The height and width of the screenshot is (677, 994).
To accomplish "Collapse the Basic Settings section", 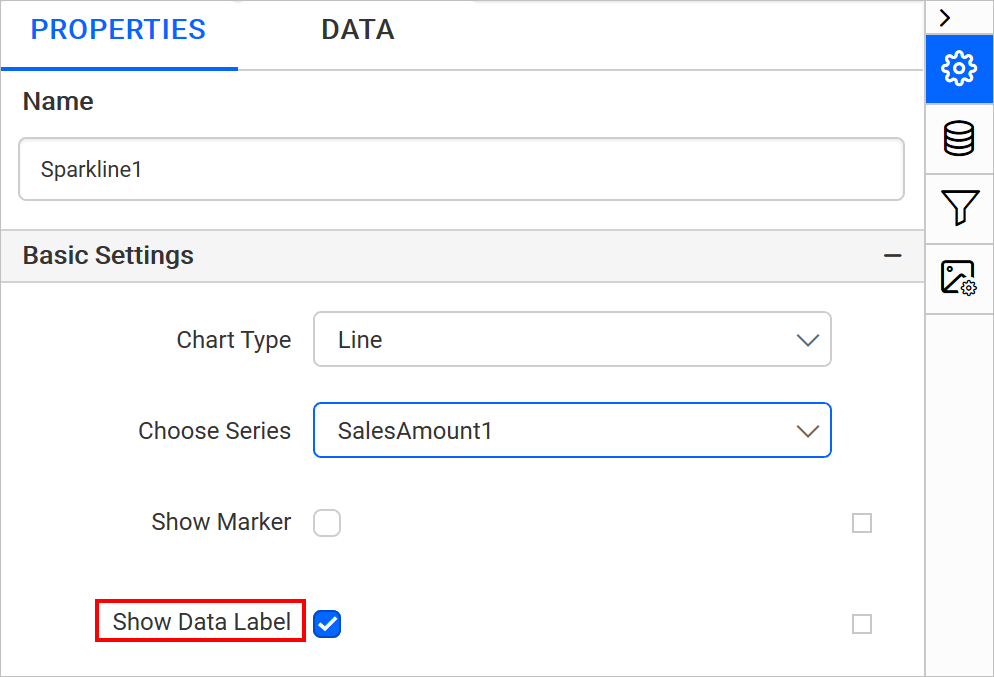I will 893,255.
